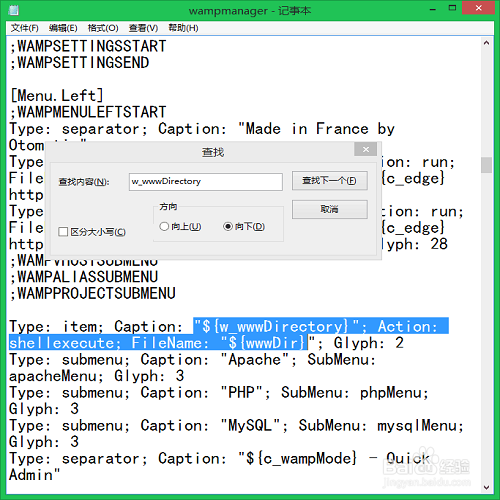The height and width of the screenshot is (500, 500).
Task: Enable the 区分大小写(C) checkbox
Action: pyautogui.click(x=63, y=232)
